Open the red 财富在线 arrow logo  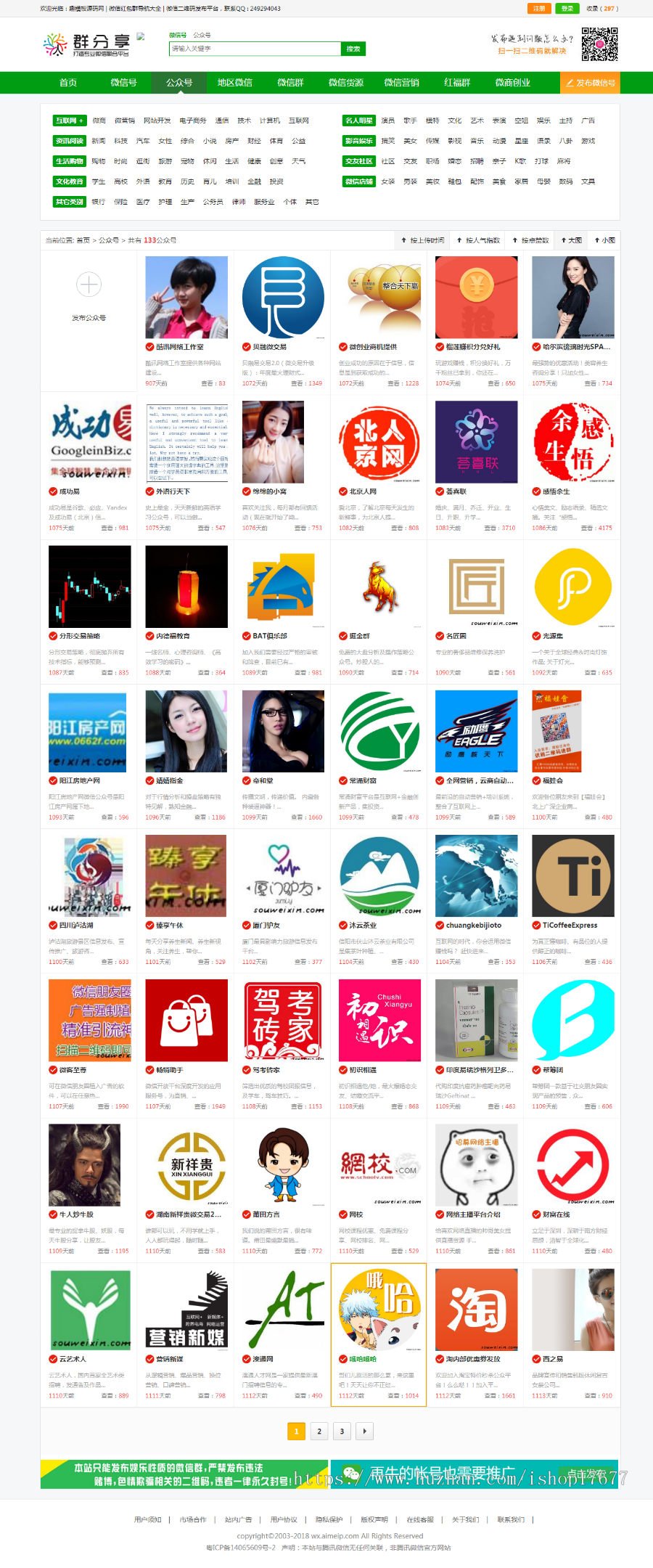573,1165
